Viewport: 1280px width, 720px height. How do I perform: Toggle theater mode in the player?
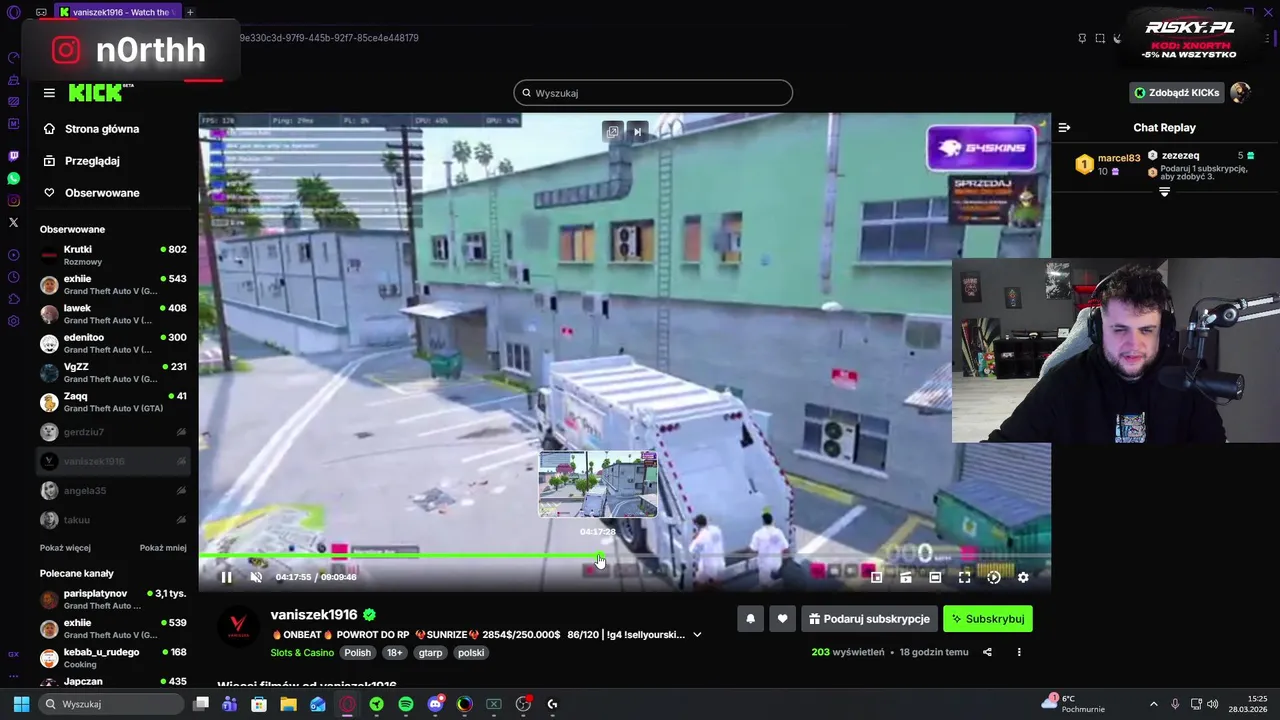[935, 577]
